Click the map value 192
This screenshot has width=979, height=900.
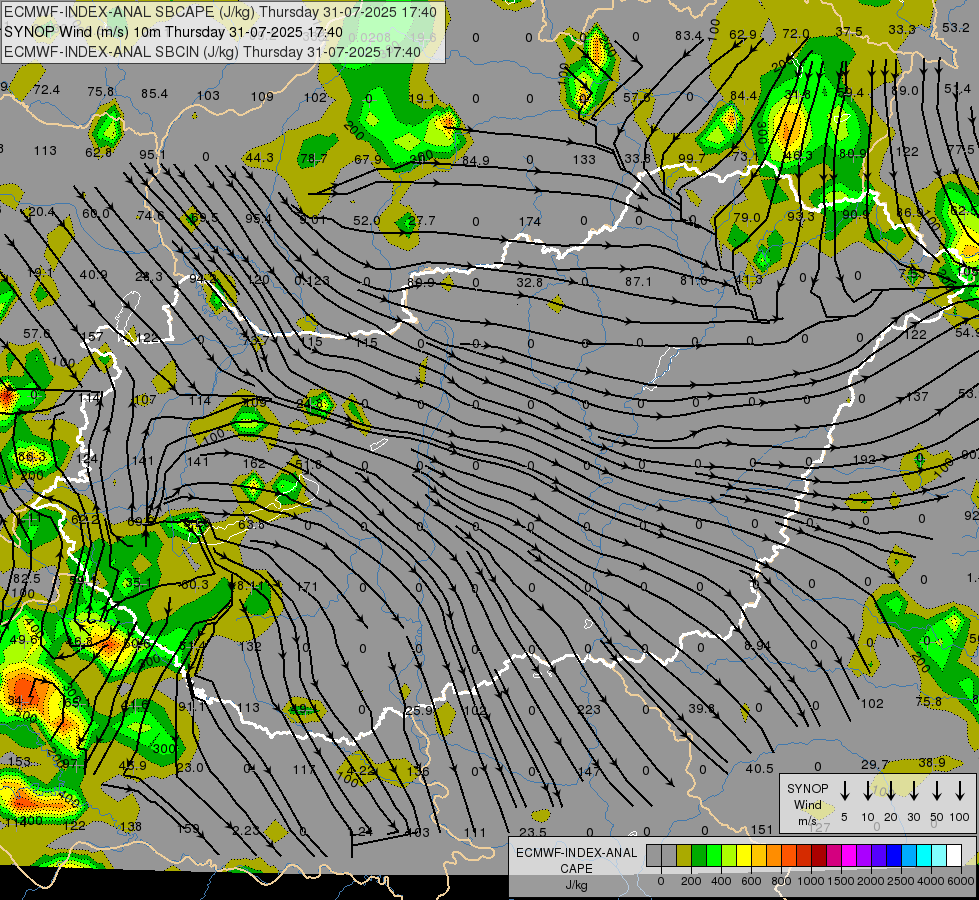(x=864, y=460)
